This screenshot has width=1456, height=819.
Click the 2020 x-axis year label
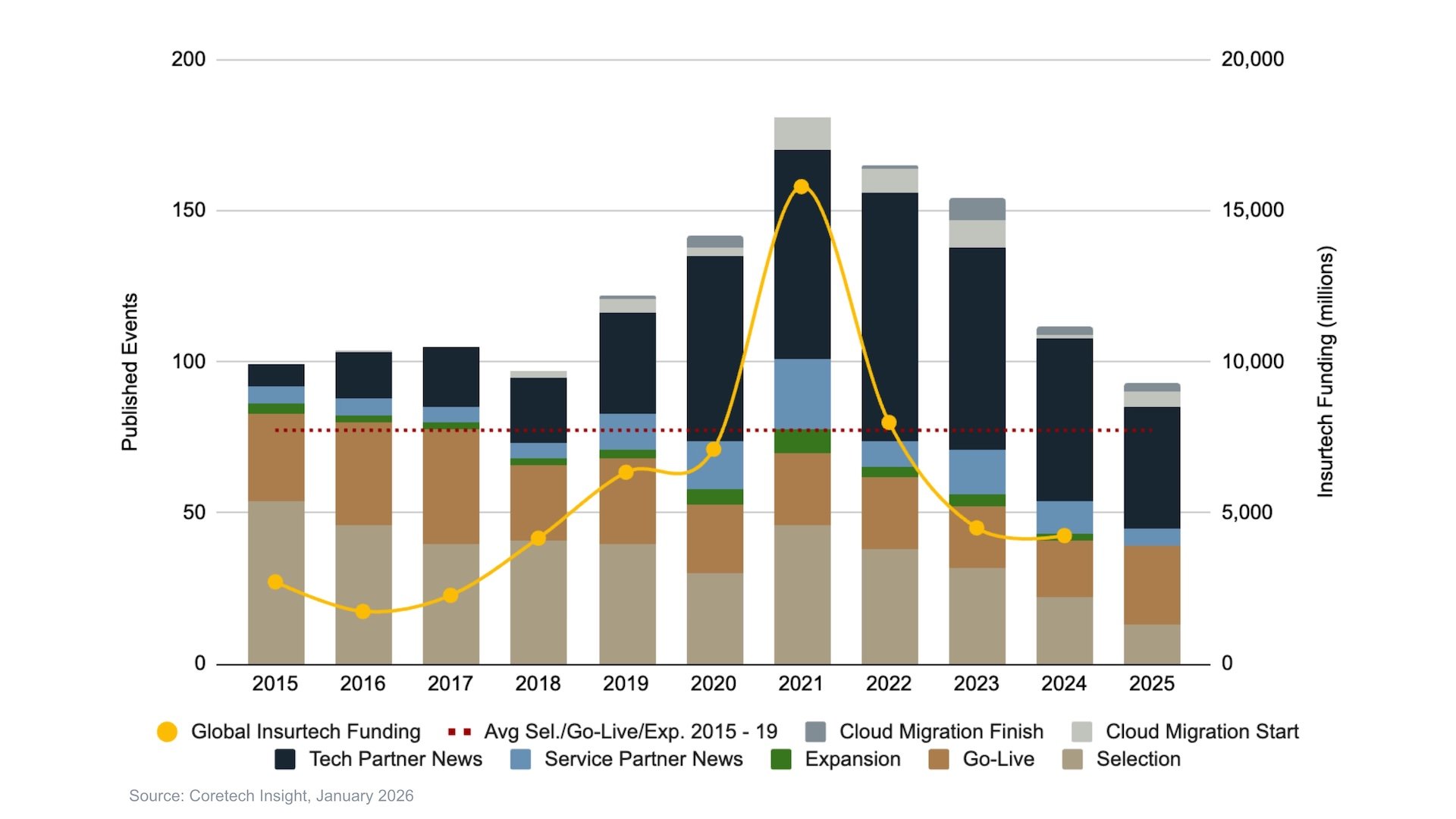click(713, 684)
